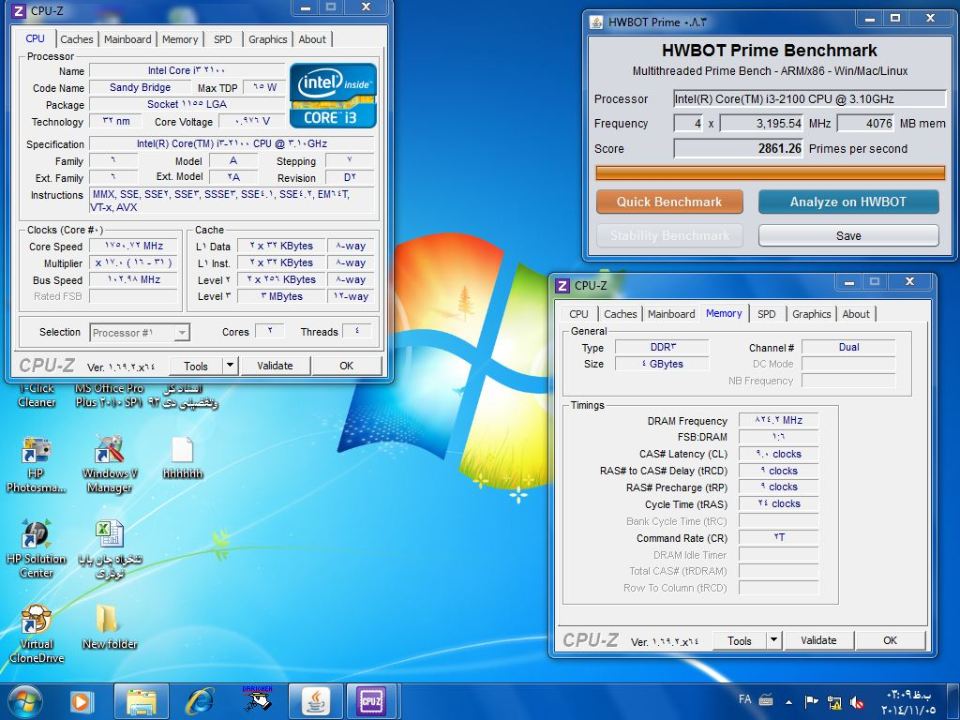Open Windows Explorer from the taskbar
Image resolution: width=960 pixels, height=720 pixels.
141,702
